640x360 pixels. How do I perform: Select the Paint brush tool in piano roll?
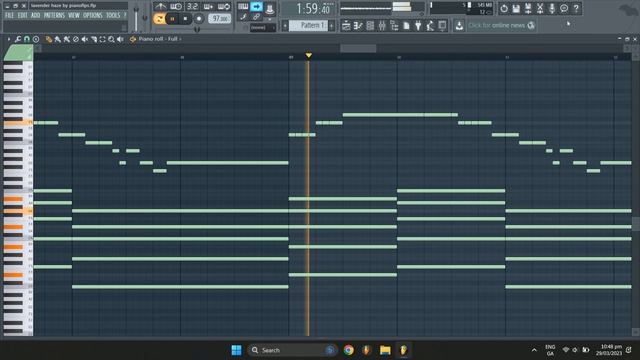click(x=58, y=39)
